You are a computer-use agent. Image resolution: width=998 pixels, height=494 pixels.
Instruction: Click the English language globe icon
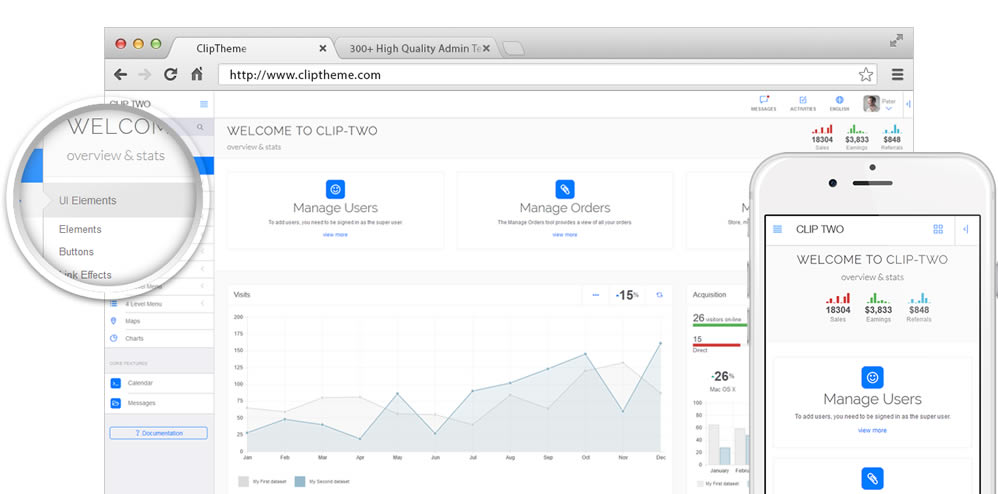coord(839,102)
